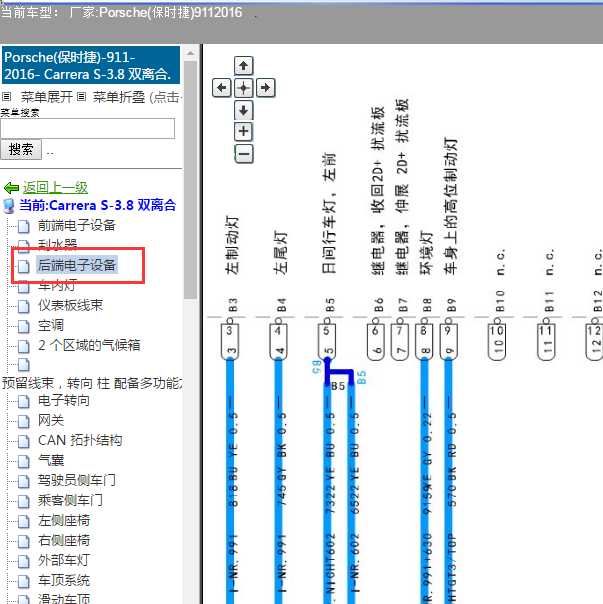Pan the diagram right using the right arrow
This screenshot has height=604, width=603.
265,88
